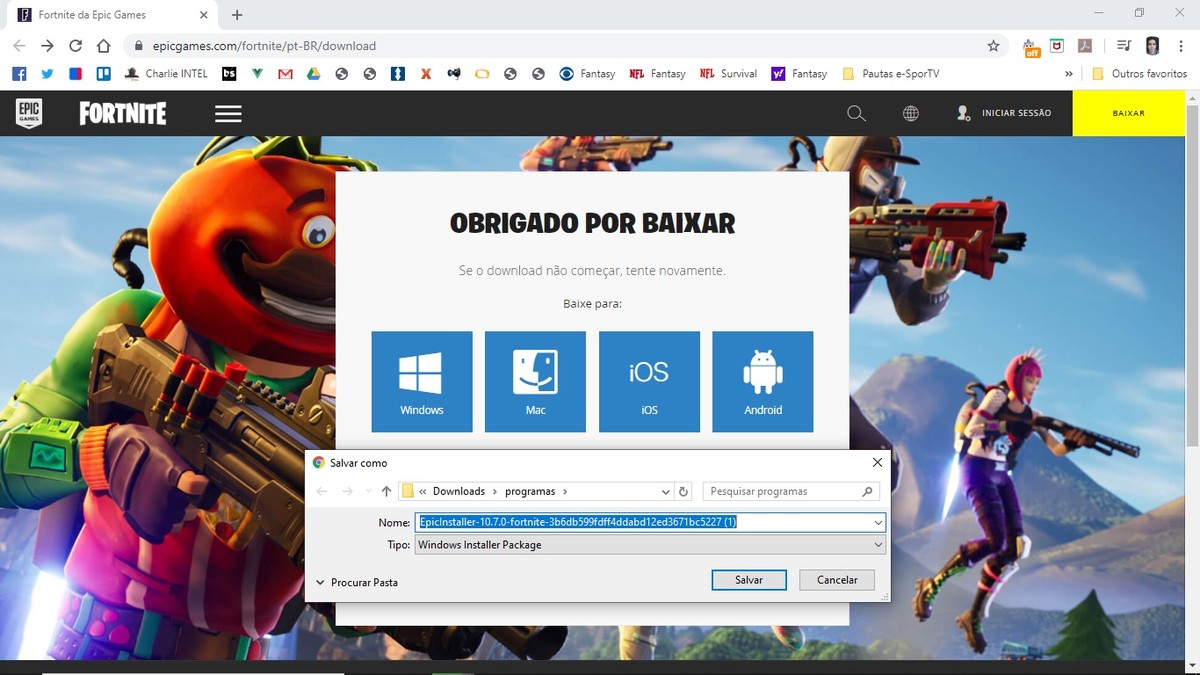
Task: Open the Fortnite site hamburger menu
Action: click(228, 113)
